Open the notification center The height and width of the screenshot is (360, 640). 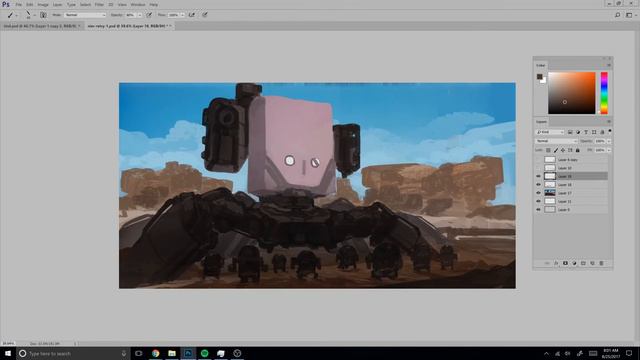pyautogui.click(x=629, y=353)
